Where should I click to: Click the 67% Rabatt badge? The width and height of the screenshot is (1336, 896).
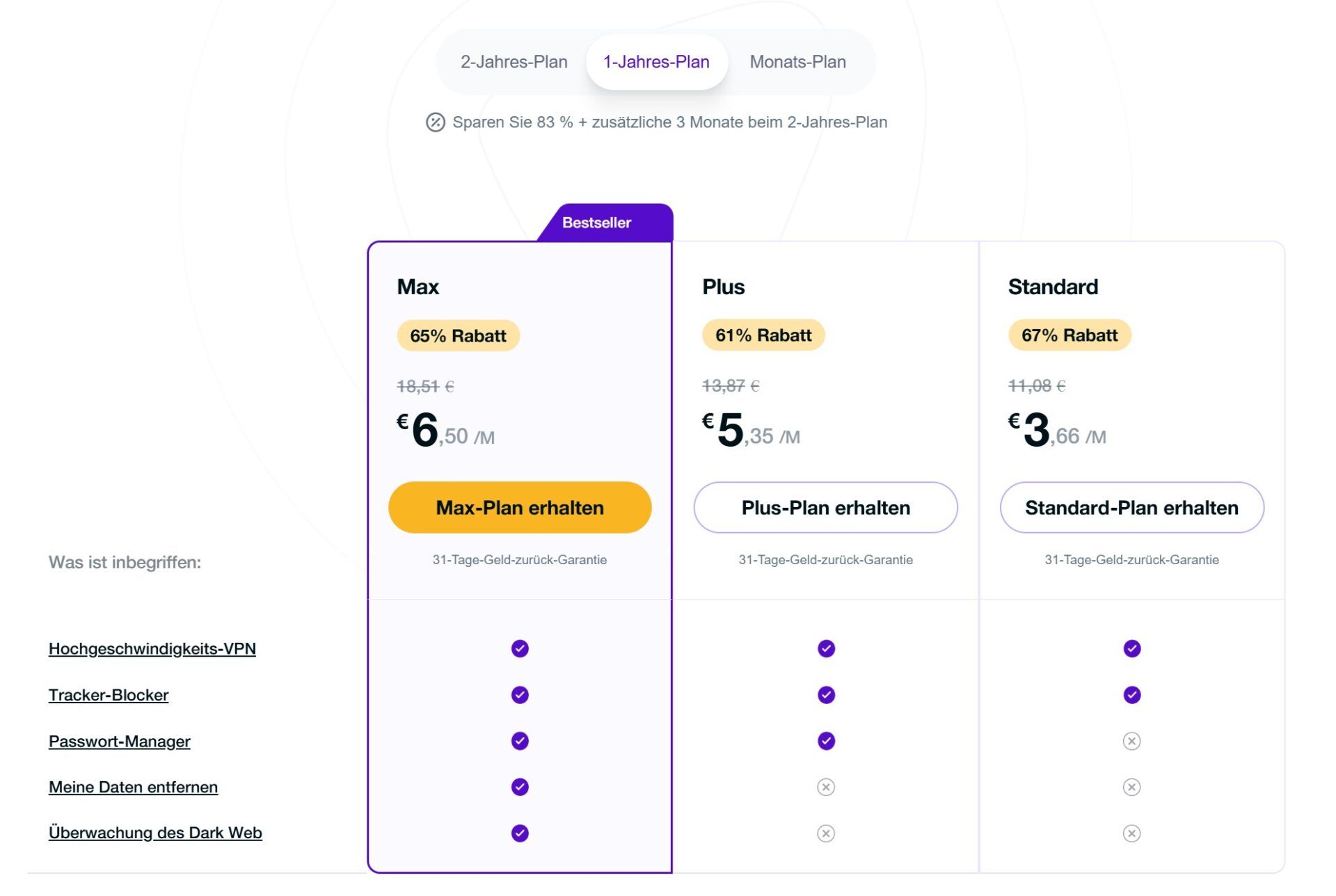[1069, 335]
